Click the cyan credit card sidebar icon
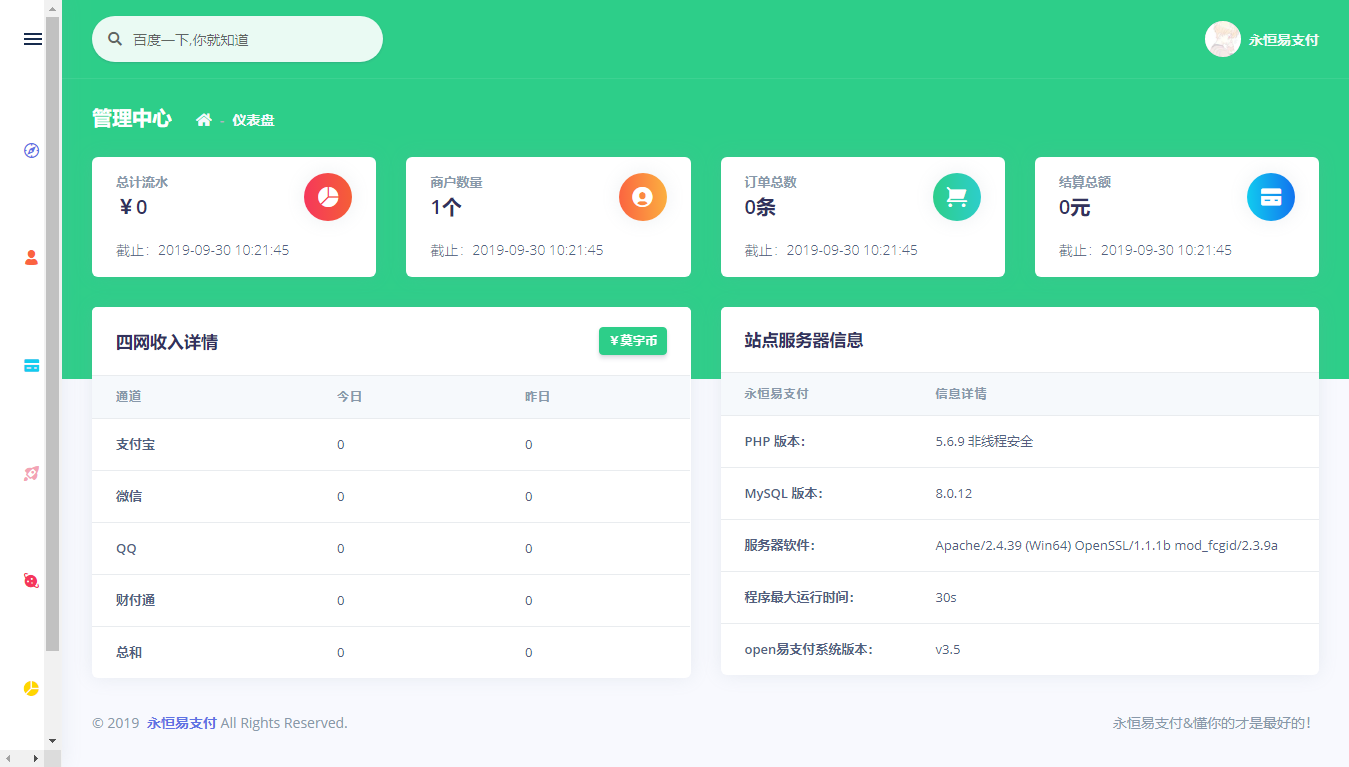 (x=31, y=366)
